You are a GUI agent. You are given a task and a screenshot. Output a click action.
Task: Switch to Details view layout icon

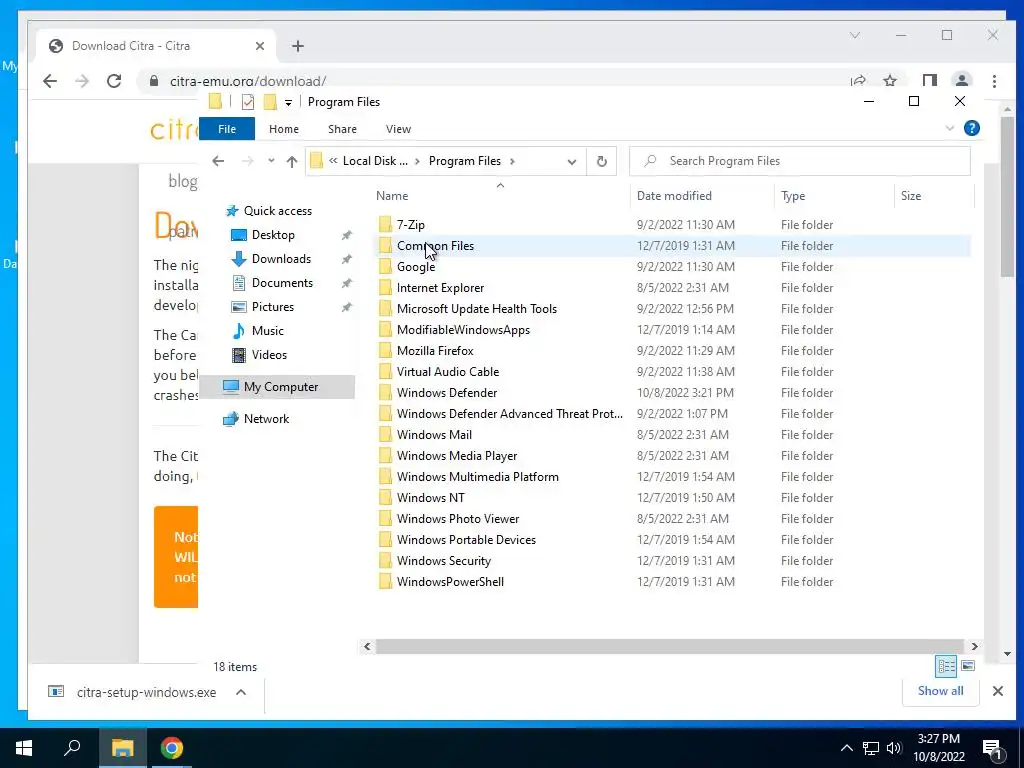[946, 666]
